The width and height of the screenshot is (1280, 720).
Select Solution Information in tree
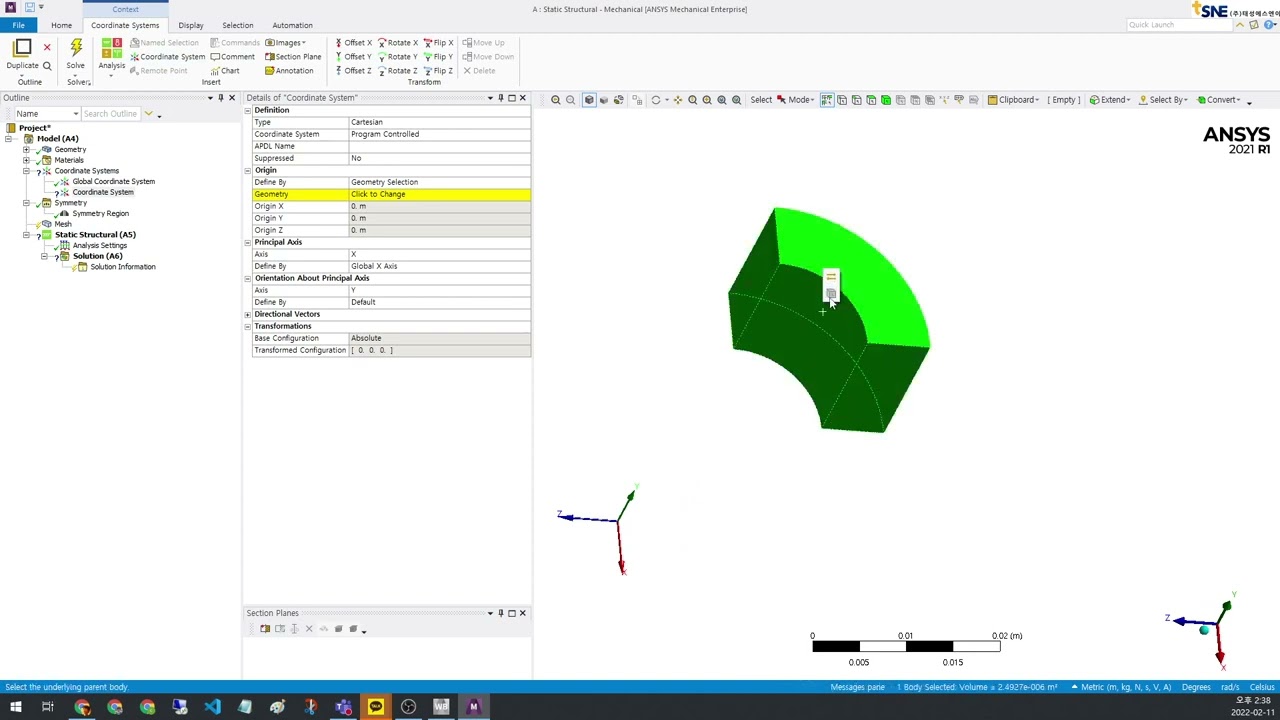[x=123, y=267]
